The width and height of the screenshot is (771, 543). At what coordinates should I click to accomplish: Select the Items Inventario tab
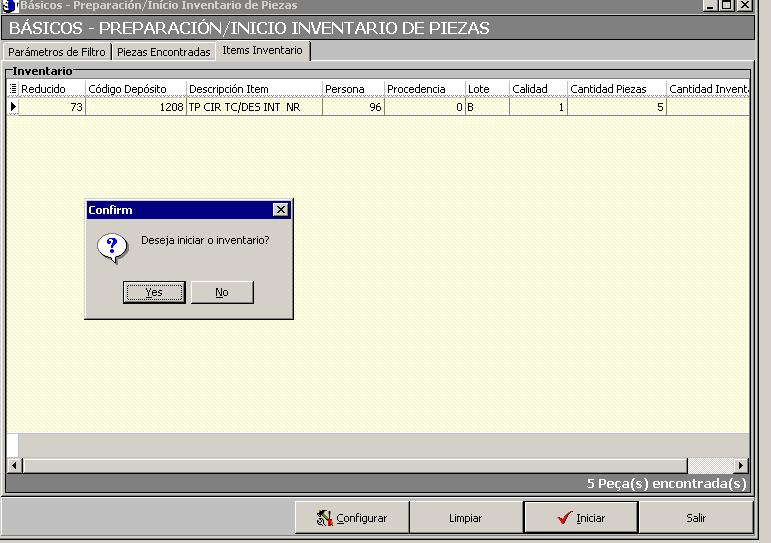pos(262,50)
